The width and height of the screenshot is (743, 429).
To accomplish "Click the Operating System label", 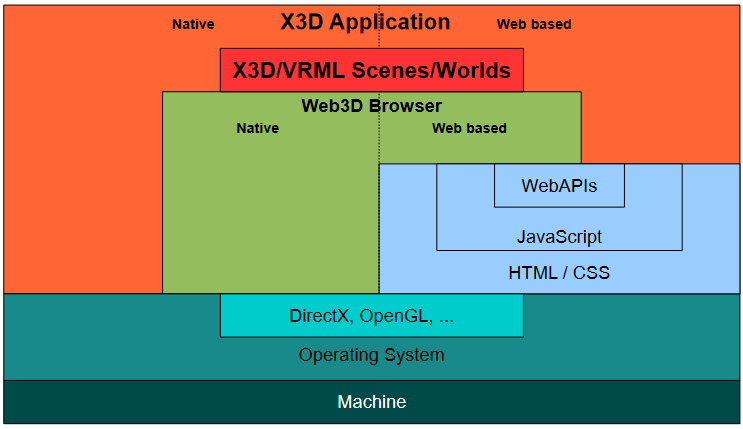I will click(x=371, y=355).
